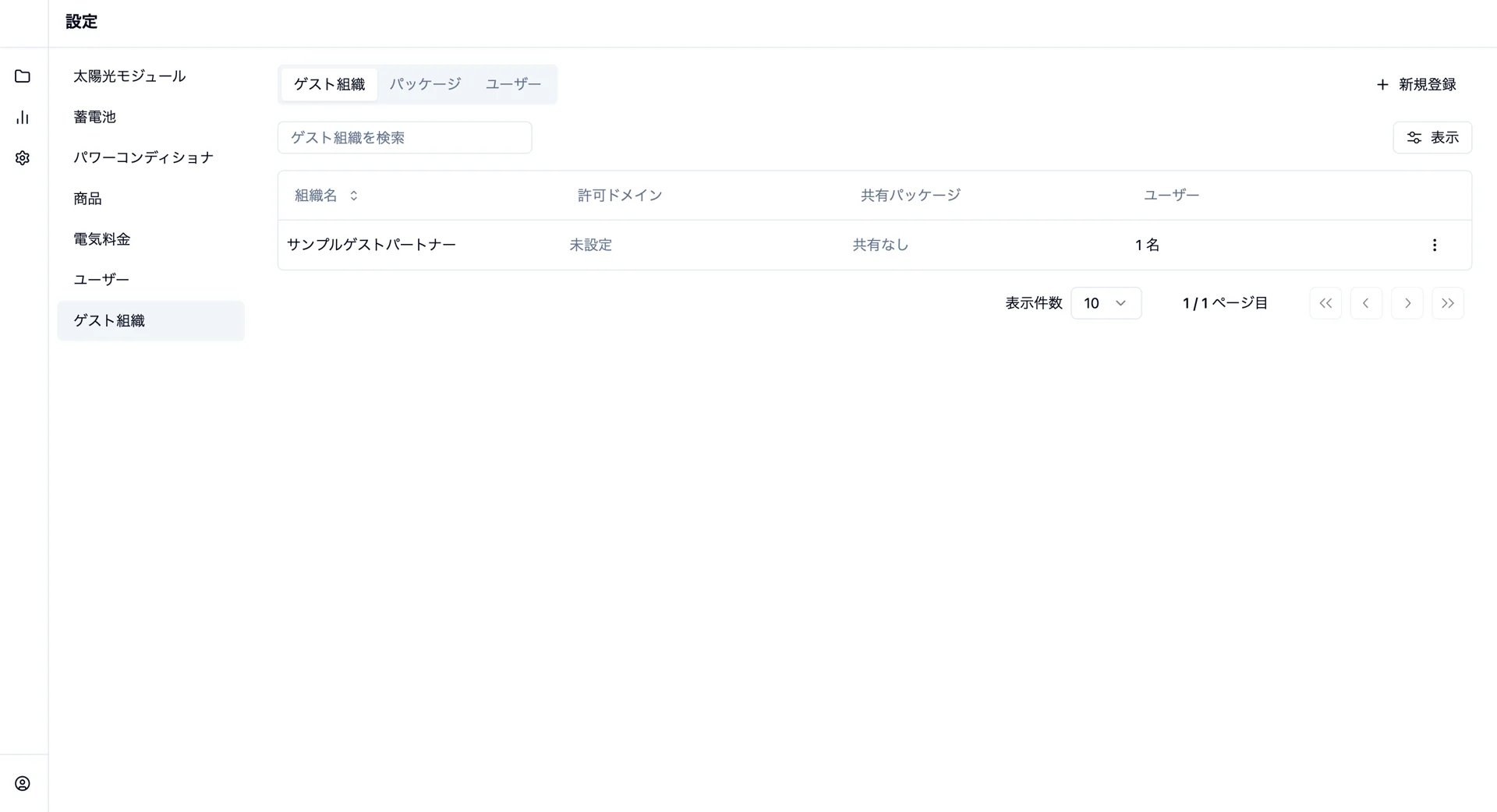Open the folder icon in left rail
The image size is (1497, 812).
click(23, 76)
